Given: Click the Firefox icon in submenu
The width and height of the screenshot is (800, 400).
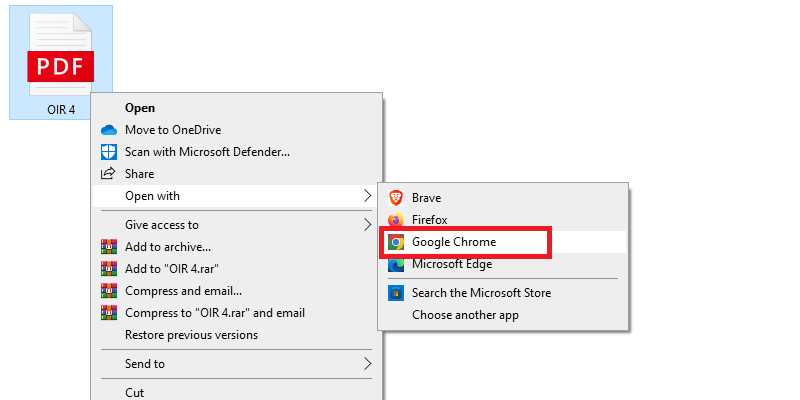Looking at the screenshot, I should pos(396,219).
